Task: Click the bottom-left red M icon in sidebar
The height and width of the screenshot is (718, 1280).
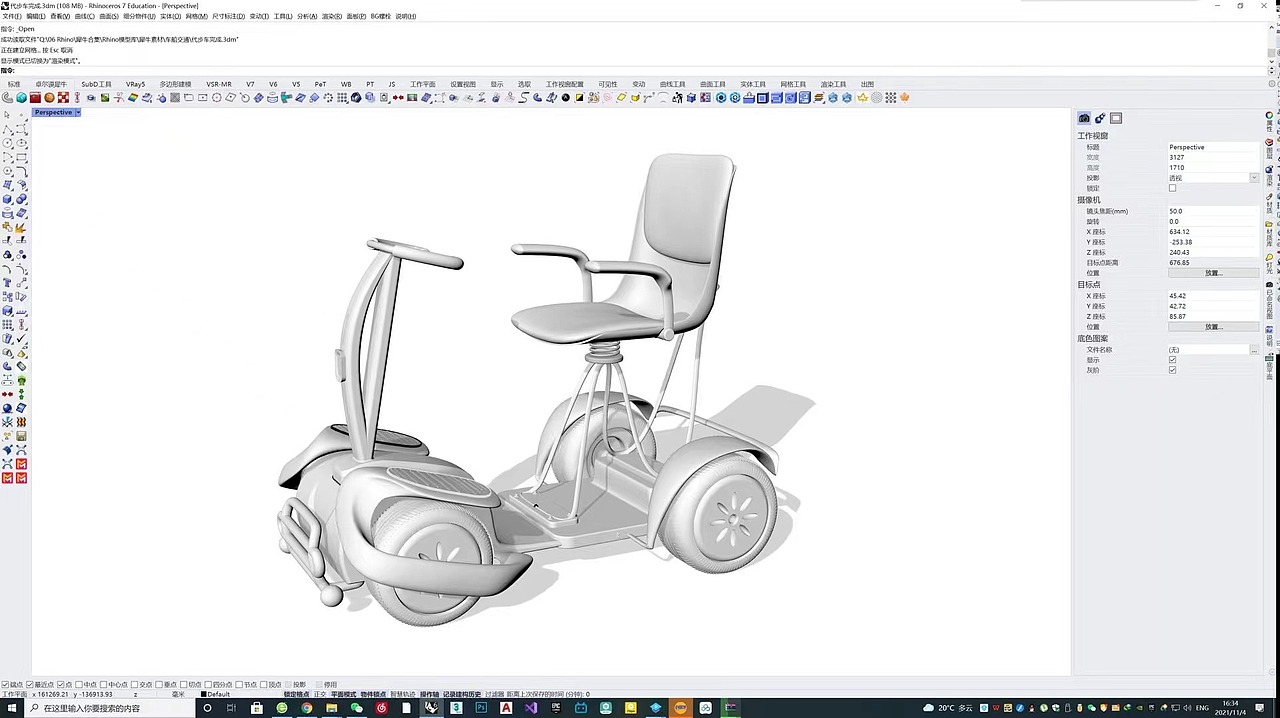Action: click(7, 478)
